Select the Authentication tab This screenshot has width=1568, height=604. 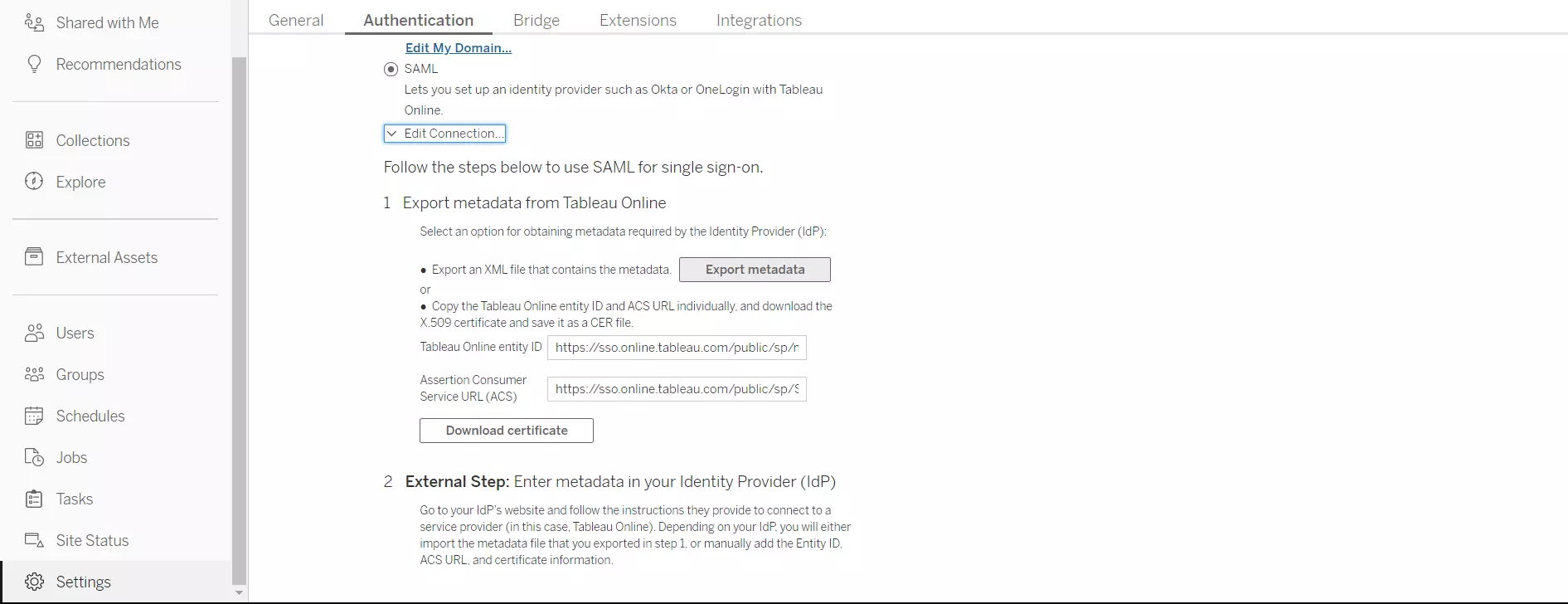pos(419,20)
